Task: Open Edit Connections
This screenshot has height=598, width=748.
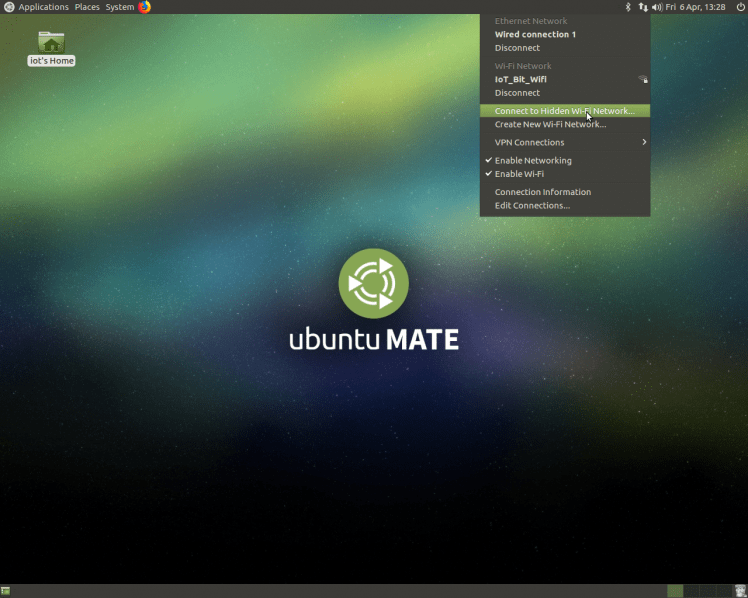Action: [565, 205]
